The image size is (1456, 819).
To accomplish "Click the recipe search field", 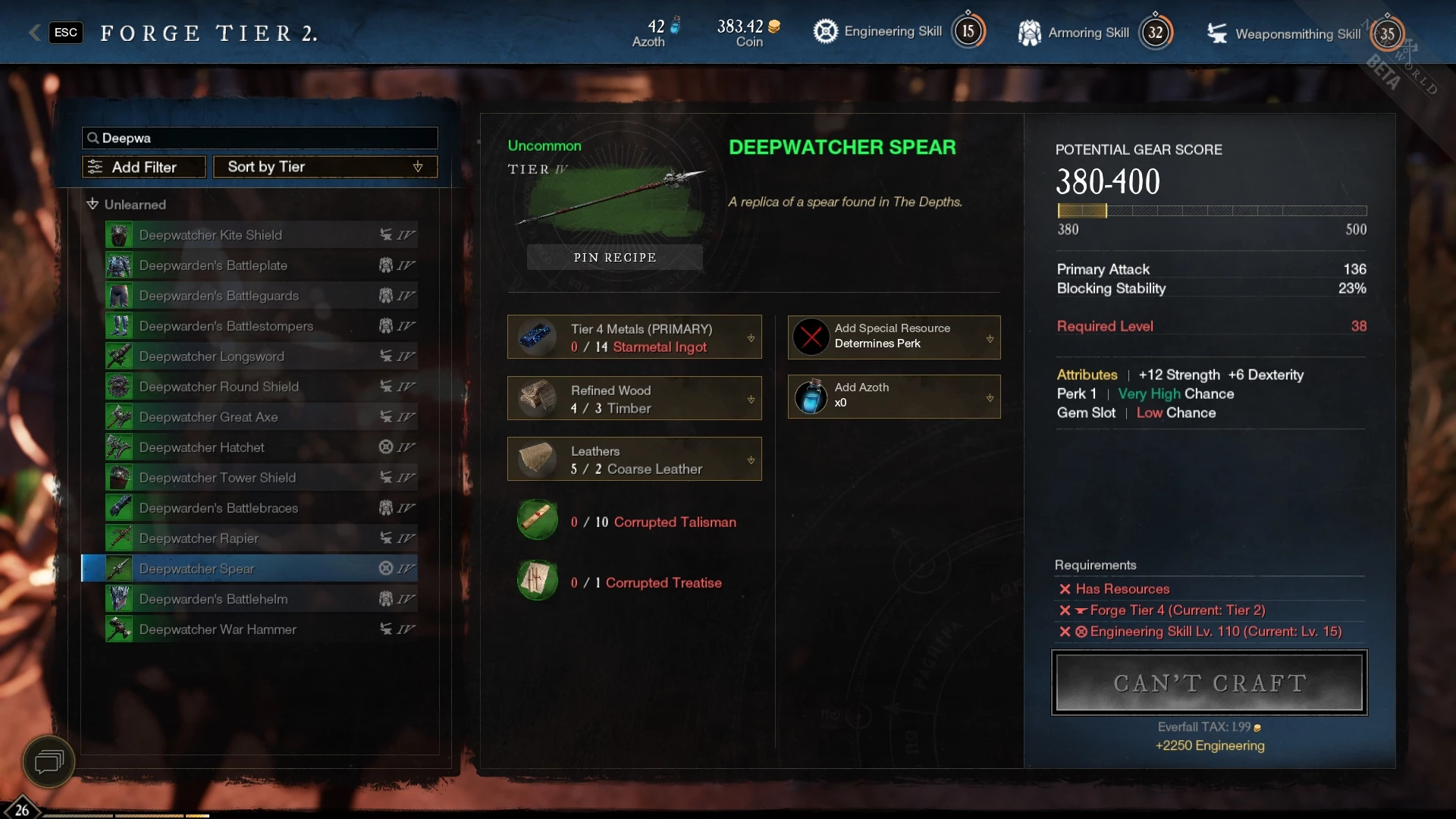I will 260,138.
